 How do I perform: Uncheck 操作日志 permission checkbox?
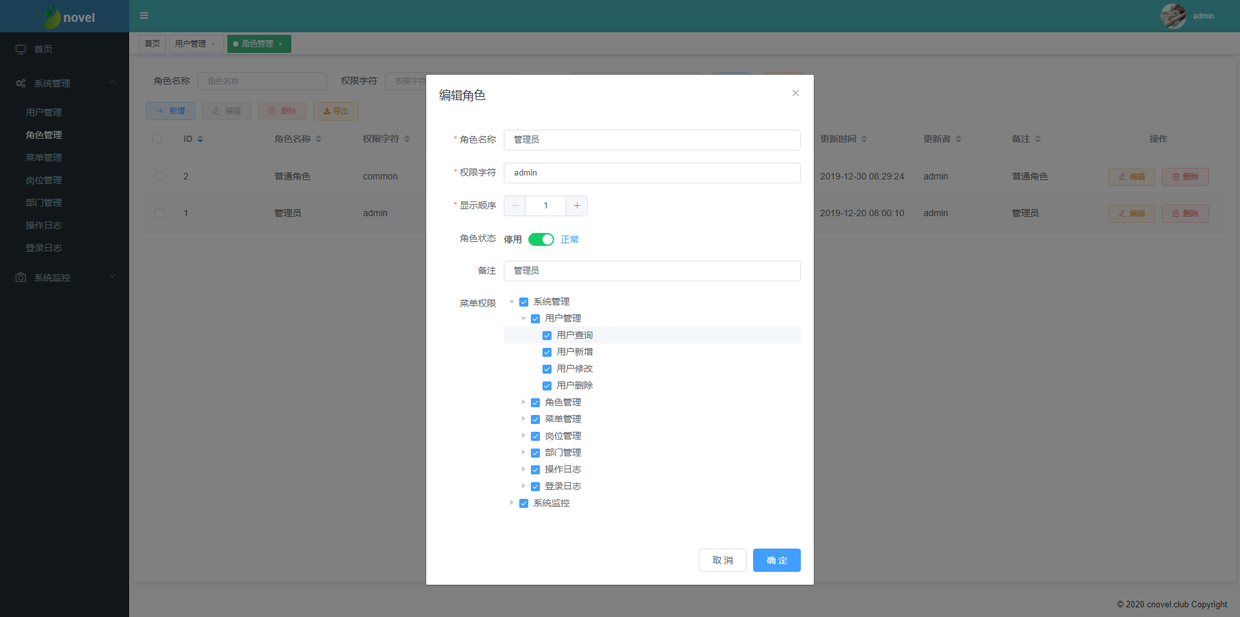coord(535,470)
